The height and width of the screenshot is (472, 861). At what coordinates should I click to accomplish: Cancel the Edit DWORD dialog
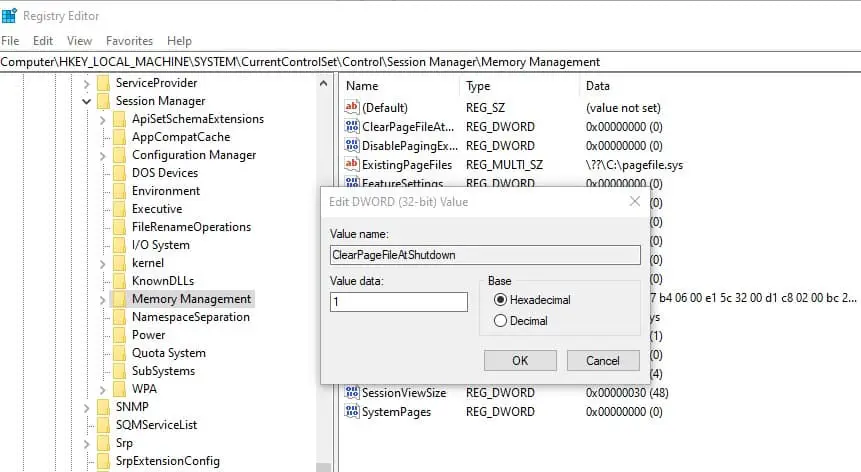(603, 360)
